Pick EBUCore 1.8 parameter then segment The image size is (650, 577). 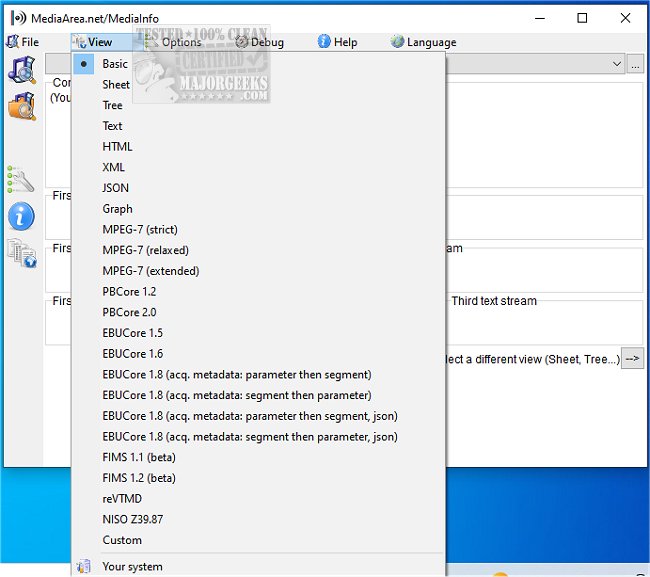coord(258,375)
